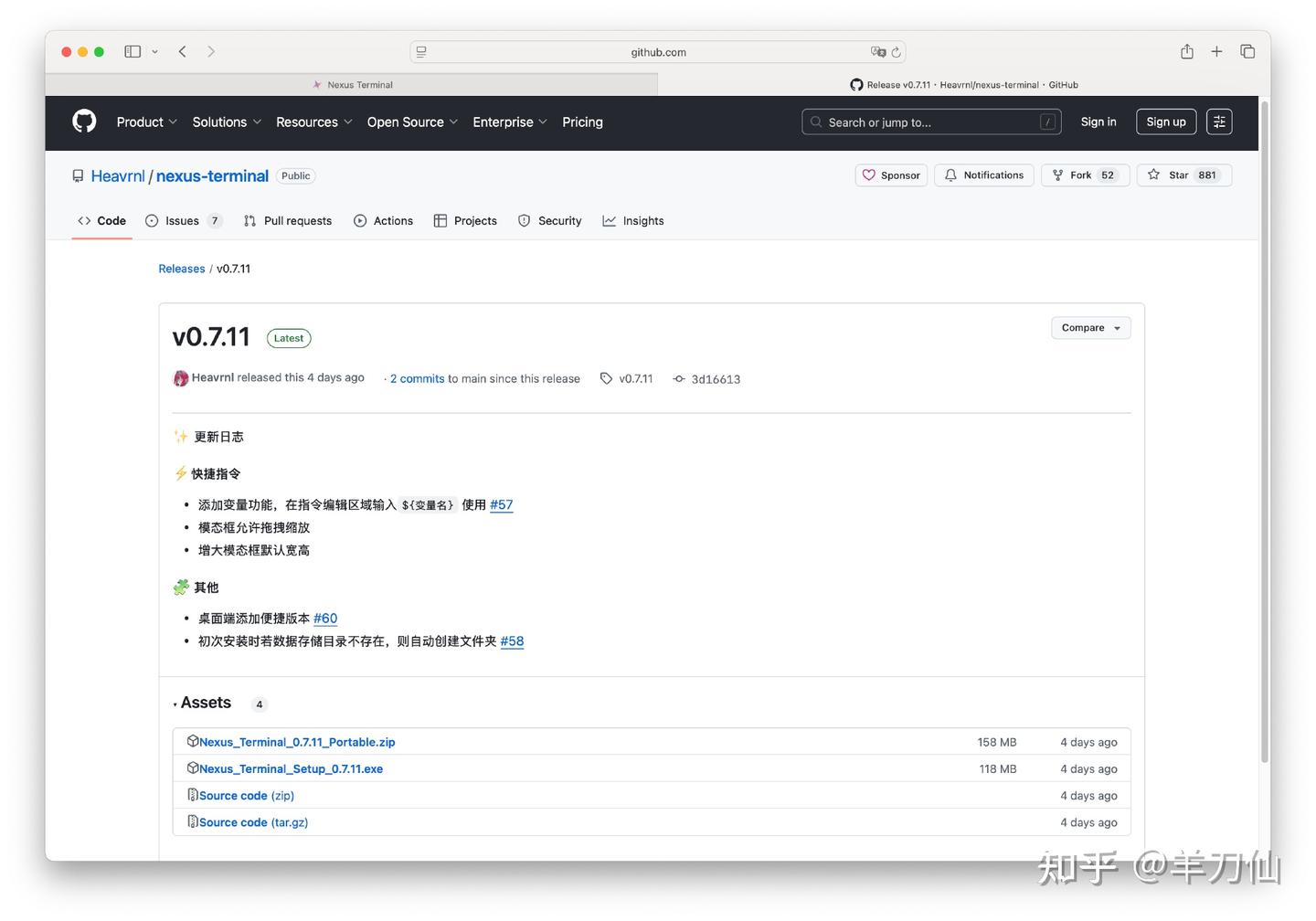Open Security via the shield icon
Screen dimensions: 1316x921
coord(524,220)
